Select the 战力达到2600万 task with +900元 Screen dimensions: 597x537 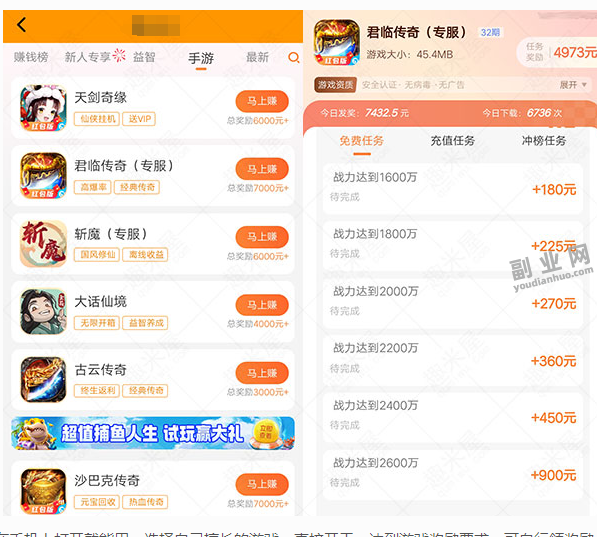[453, 475]
